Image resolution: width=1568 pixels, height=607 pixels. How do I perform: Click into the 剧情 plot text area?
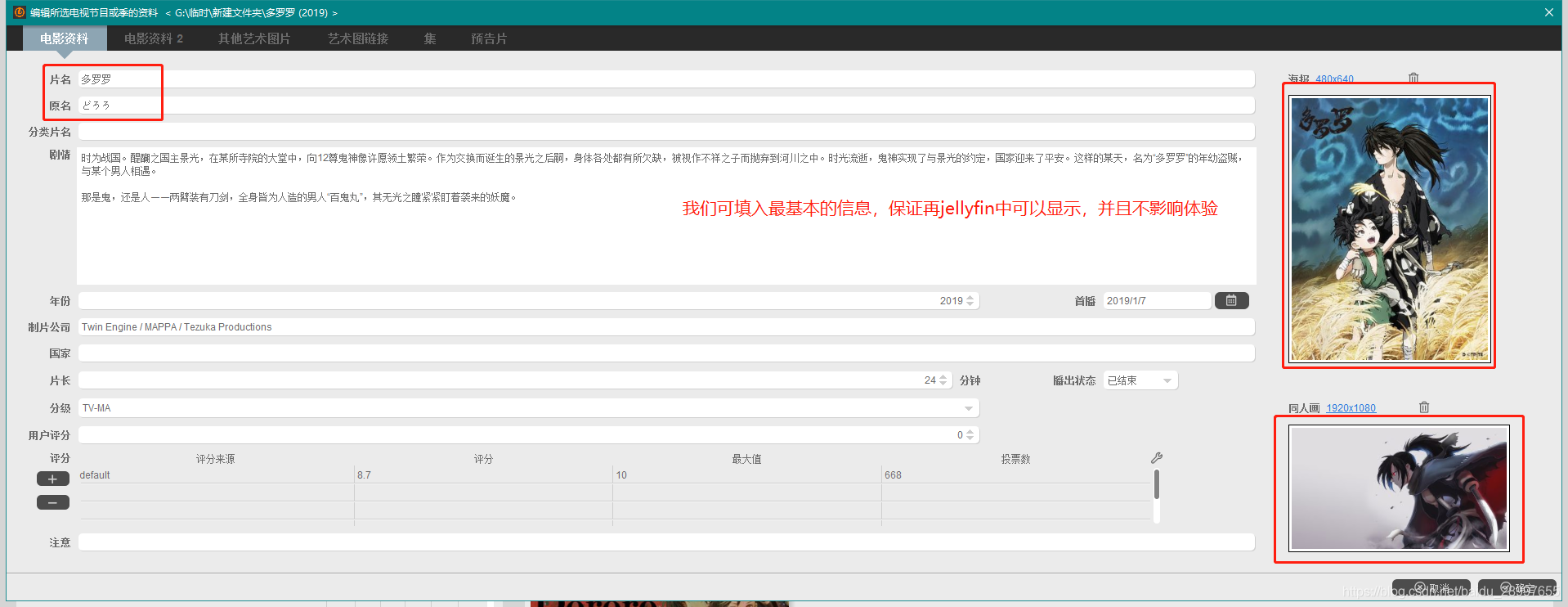[x=666, y=216]
